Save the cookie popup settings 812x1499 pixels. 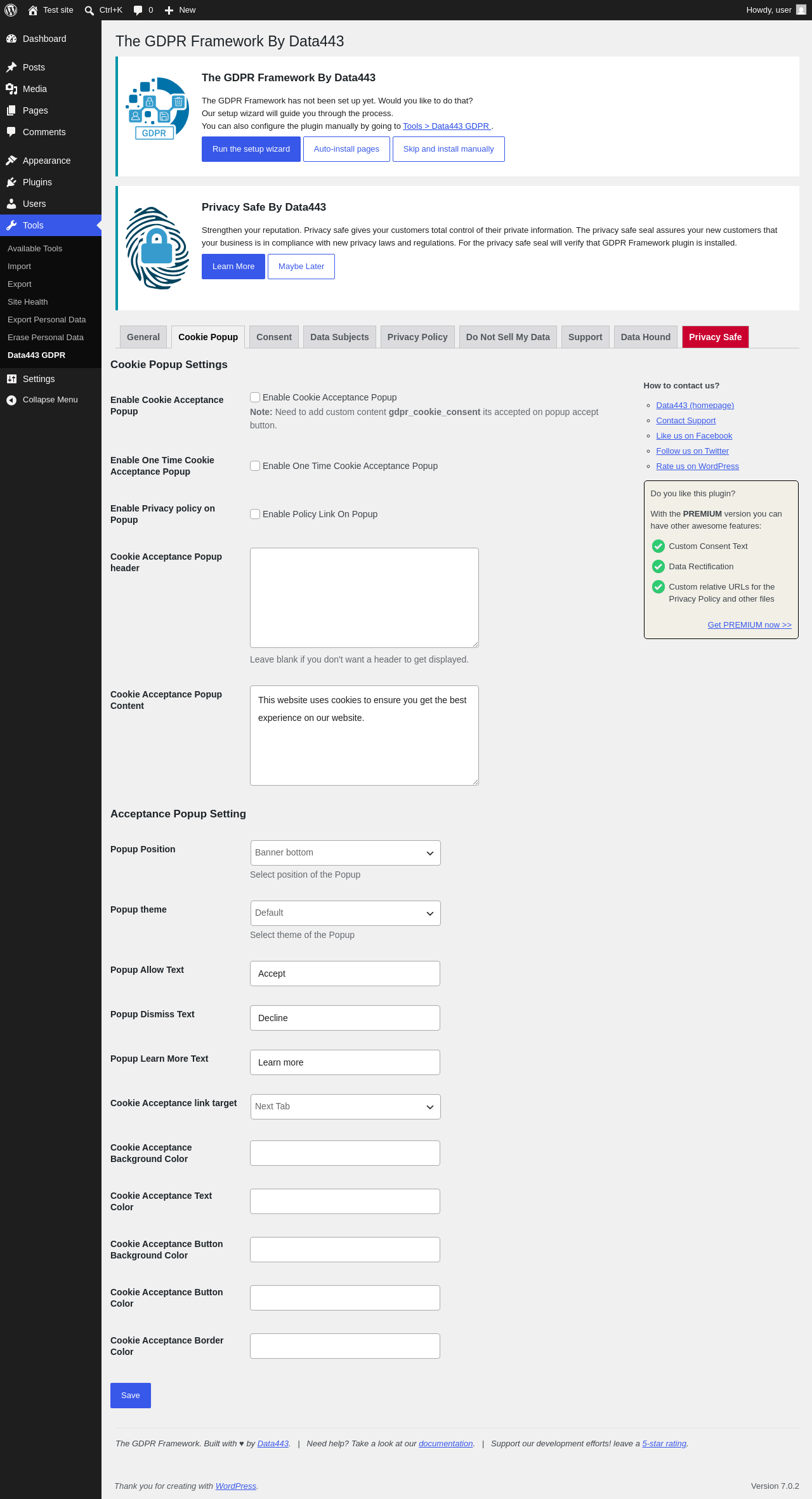131,1396
